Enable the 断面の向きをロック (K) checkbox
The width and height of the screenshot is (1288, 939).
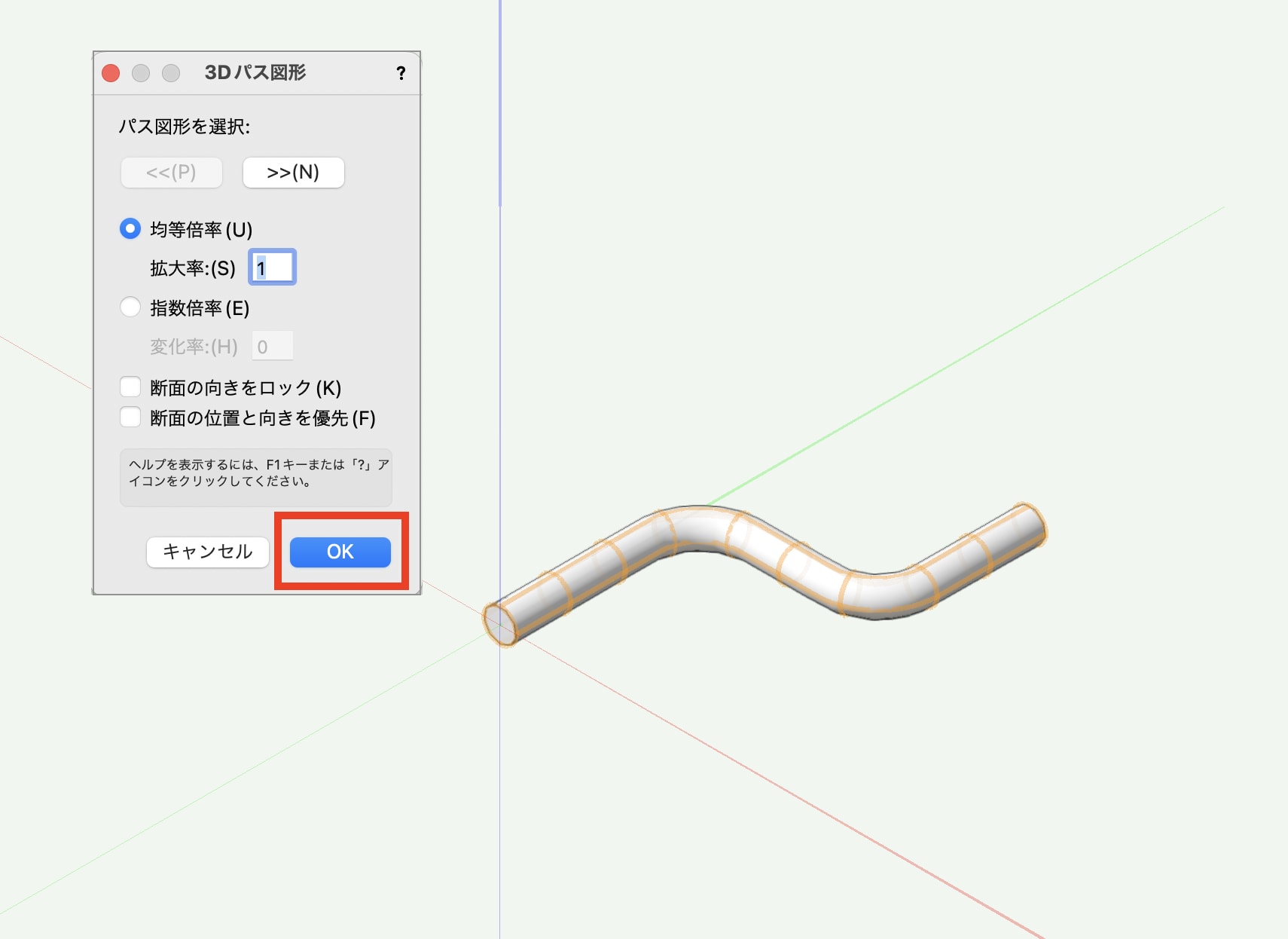coord(130,386)
